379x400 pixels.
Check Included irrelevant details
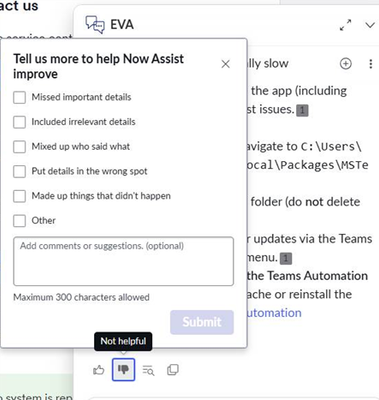tap(19, 122)
